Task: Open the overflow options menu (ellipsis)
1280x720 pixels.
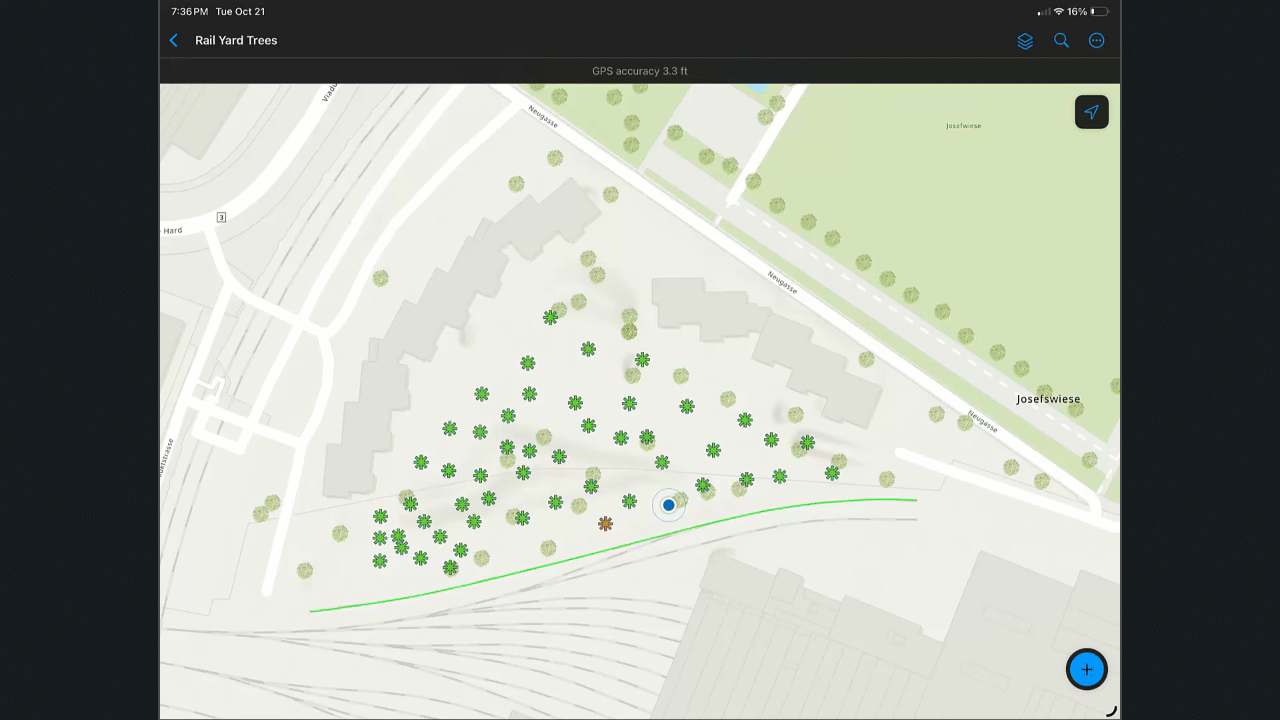Action: [x=1096, y=40]
